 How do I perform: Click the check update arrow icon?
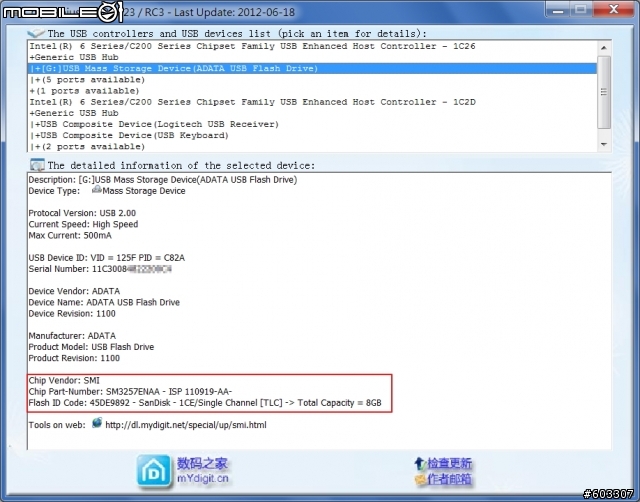click(x=420, y=464)
